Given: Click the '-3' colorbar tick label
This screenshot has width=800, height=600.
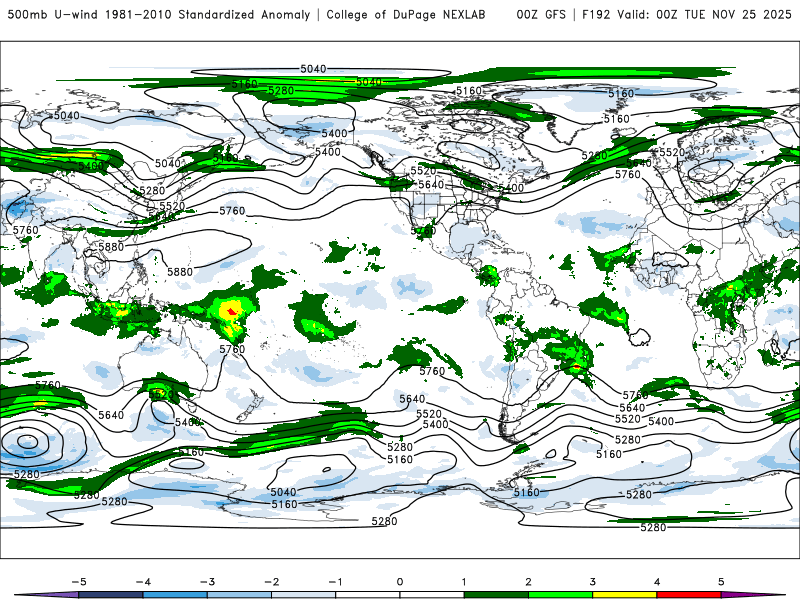Looking at the screenshot, I should [x=207, y=582].
